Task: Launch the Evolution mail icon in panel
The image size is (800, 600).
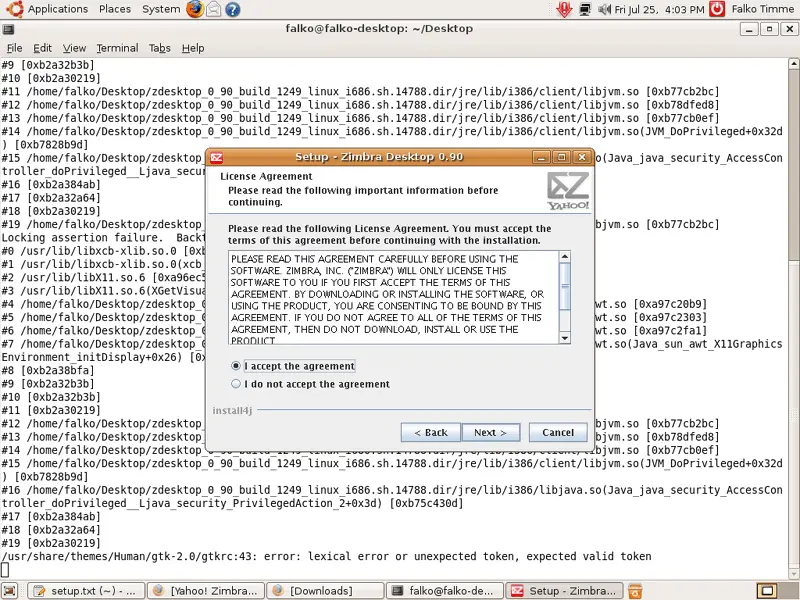Action: (x=214, y=9)
